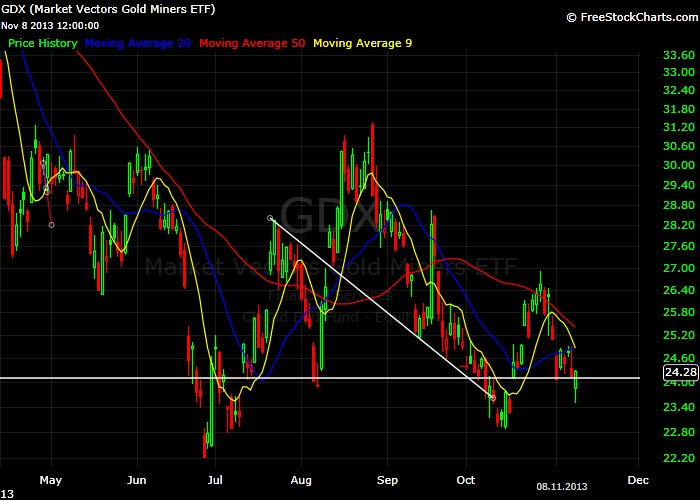Select the small red line's lower end handle
This screenshot has height=500, width=700.
pyautogui.click(x=52, y=225)
